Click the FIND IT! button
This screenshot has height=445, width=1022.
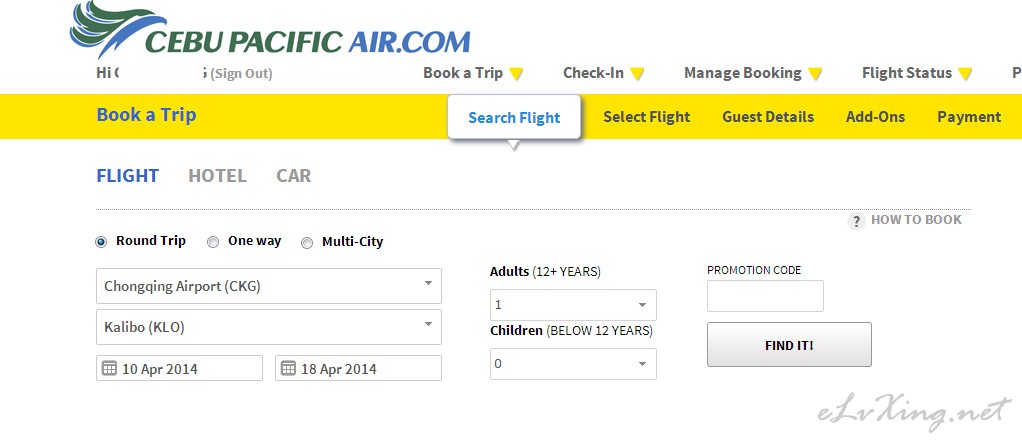(789, 345)
